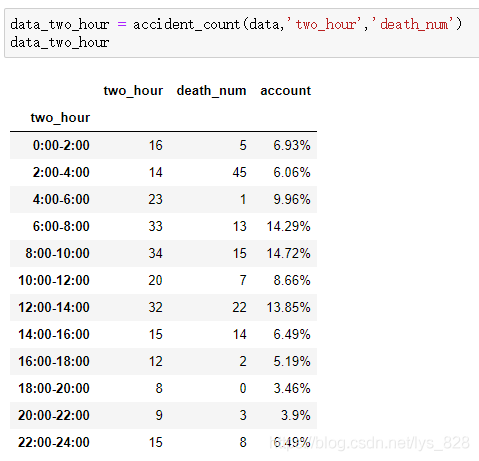The width and height of the screenshot is (479, 461).
Task: Select the 14.29% account cell
Action: click(x=288, y=226)
